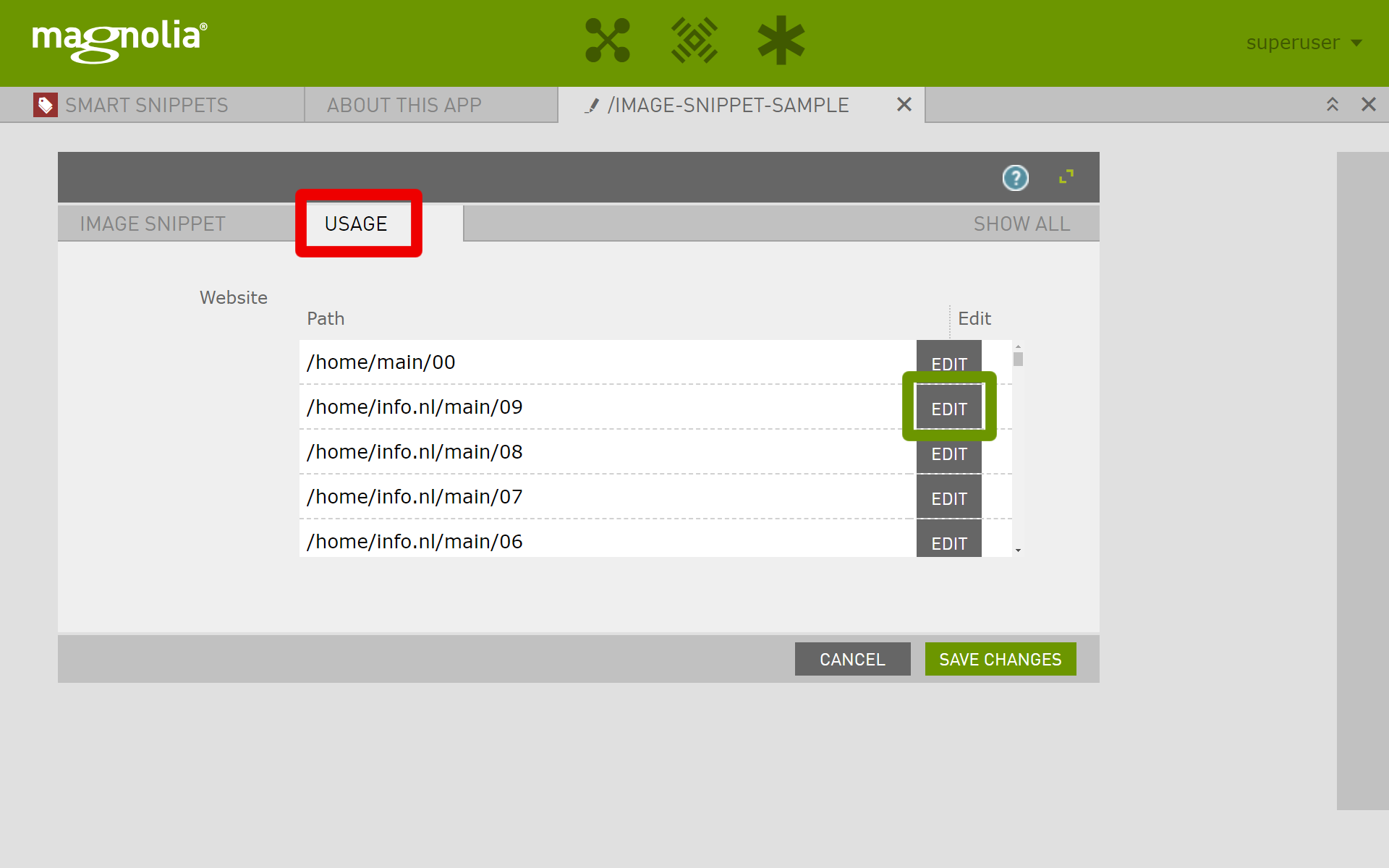Image resolution: width=1389 pixels, height=868 pixels.
Task: Click the diamond pattern icon in header
Action: click(694, 43)
